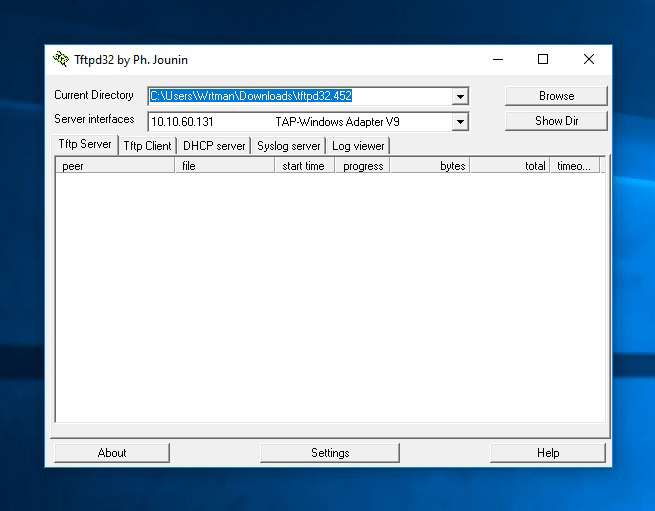The width and height of the screenshot is (655, 511).
Task: Open the Settings button
Action: (330, 453)
